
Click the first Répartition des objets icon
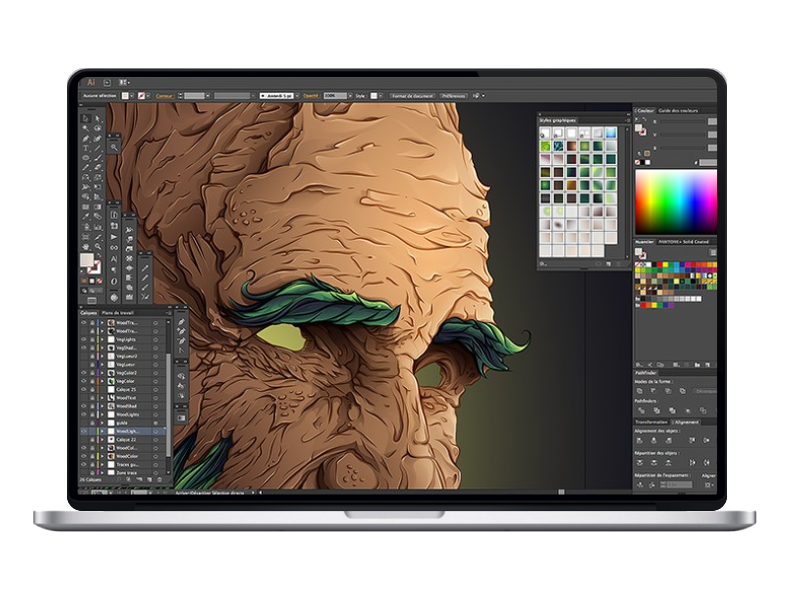click(x=640, y=462)
